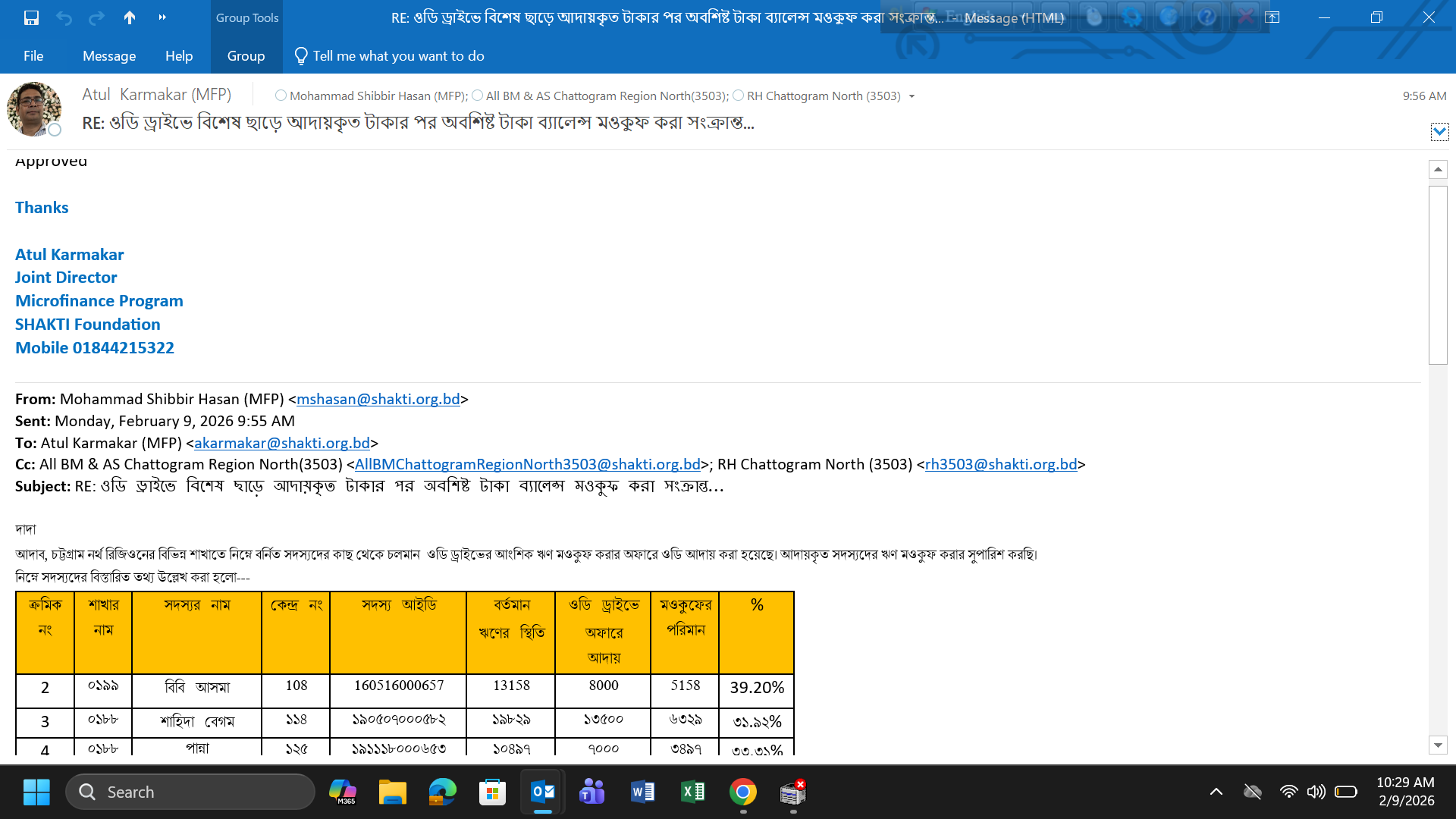Viewport: 1456px width, 819px height.
Task: Click the ribbon display options icon
Action: click(x=1272, y=17)
